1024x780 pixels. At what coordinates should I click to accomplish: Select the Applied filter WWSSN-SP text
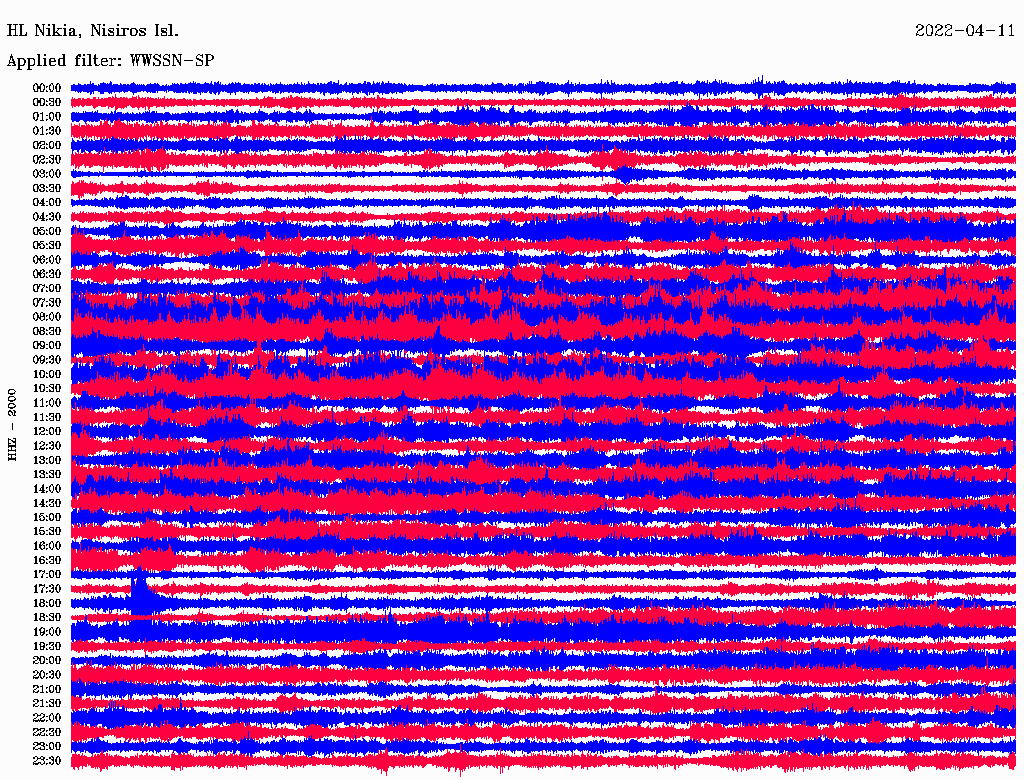110,60
